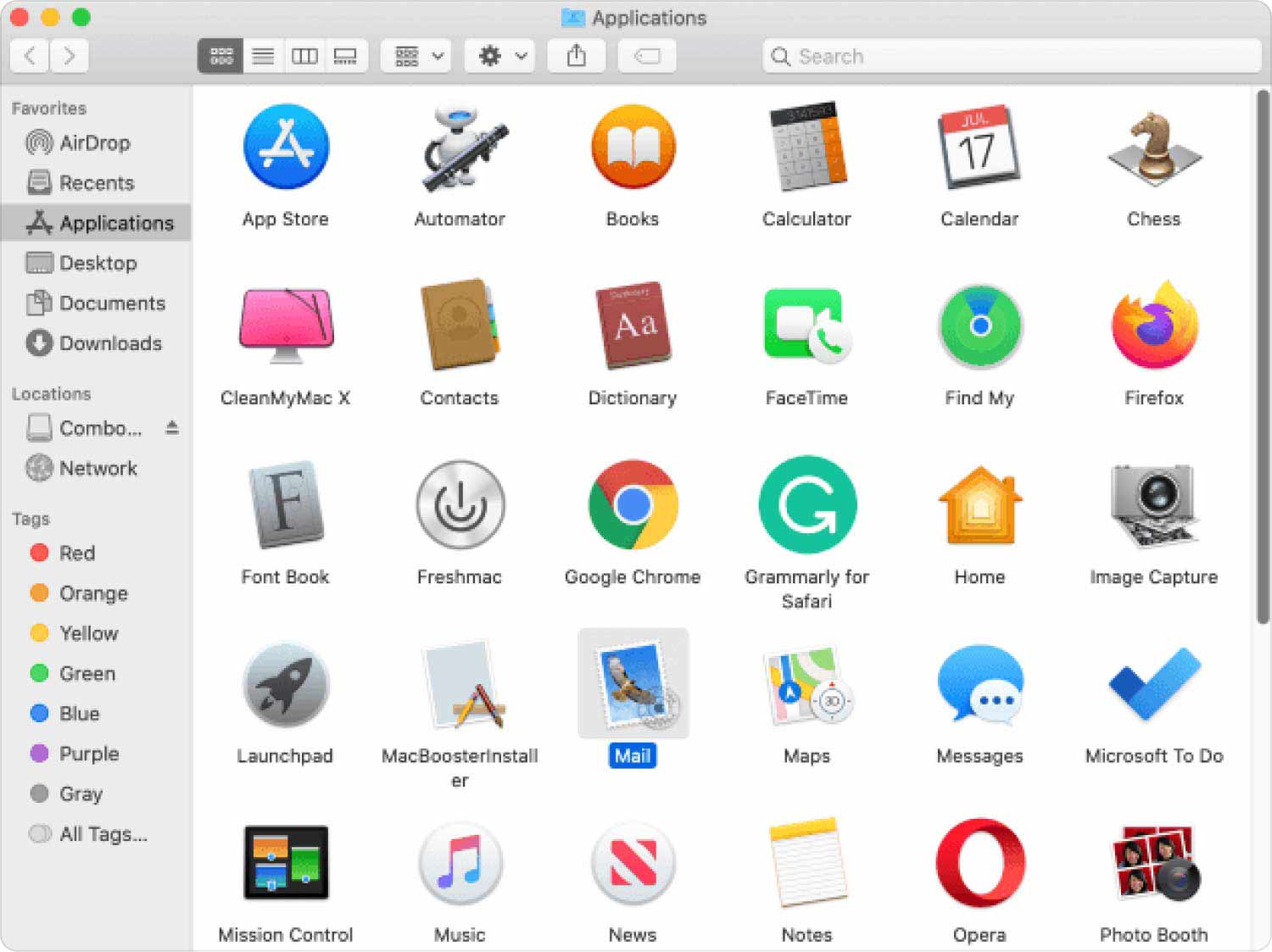Screen dimensions: 1272x952
Task: Select the Music app icon
Action: (460, 863)
